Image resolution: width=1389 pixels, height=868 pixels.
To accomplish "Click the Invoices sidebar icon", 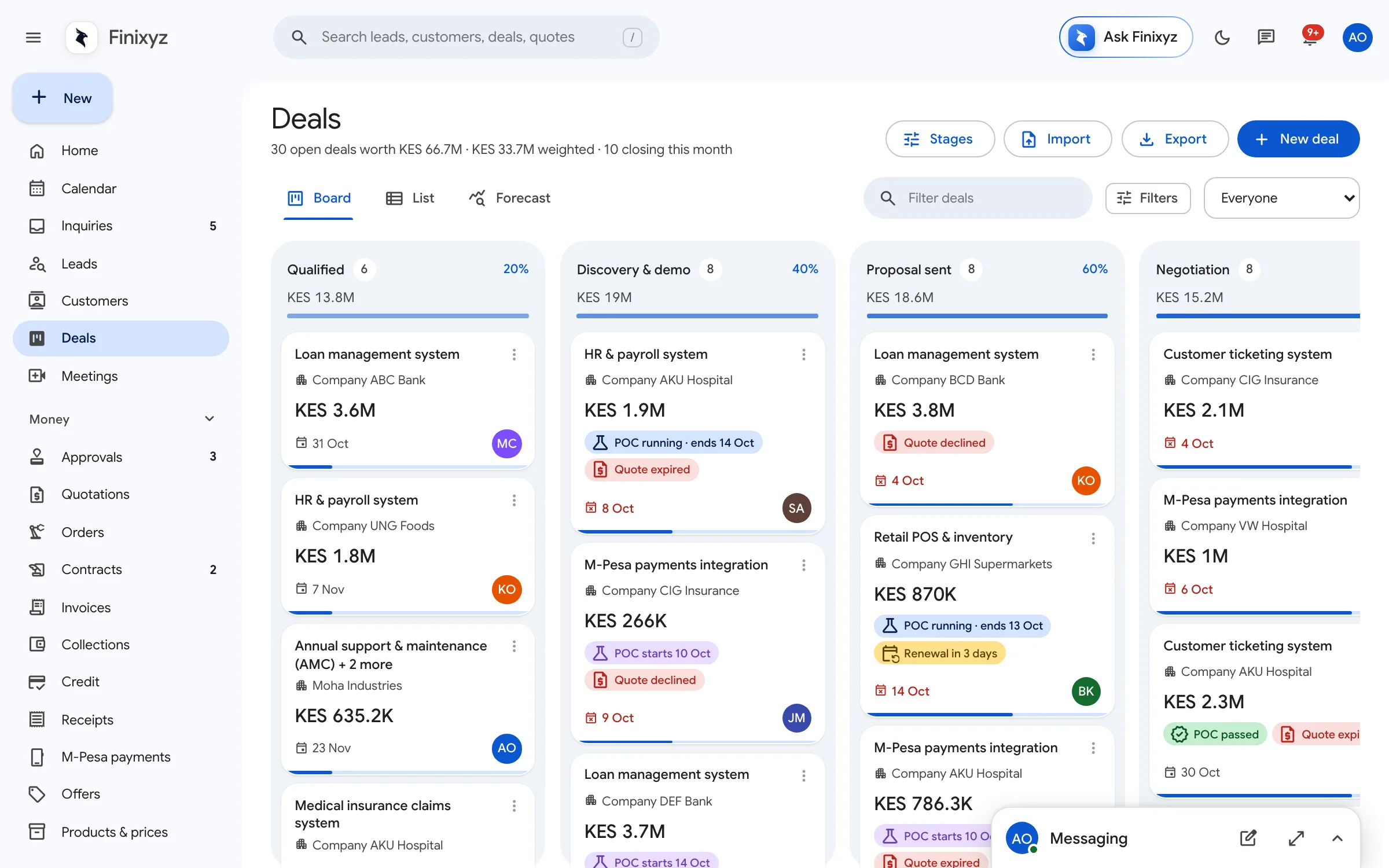I will pyautogui.click(x=37, y=608).
